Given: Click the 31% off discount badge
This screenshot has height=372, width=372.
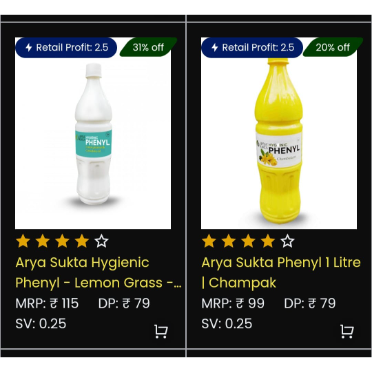Looking at the screenshot, I should (148, 47).
